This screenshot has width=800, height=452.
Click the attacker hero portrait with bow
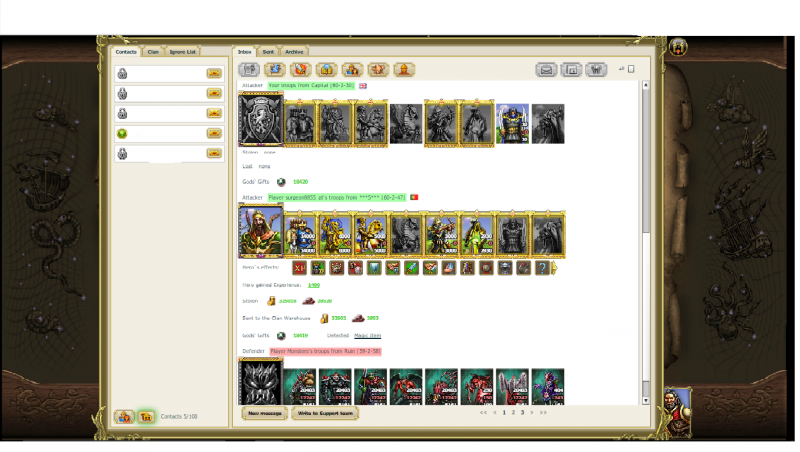click(260, 234)
